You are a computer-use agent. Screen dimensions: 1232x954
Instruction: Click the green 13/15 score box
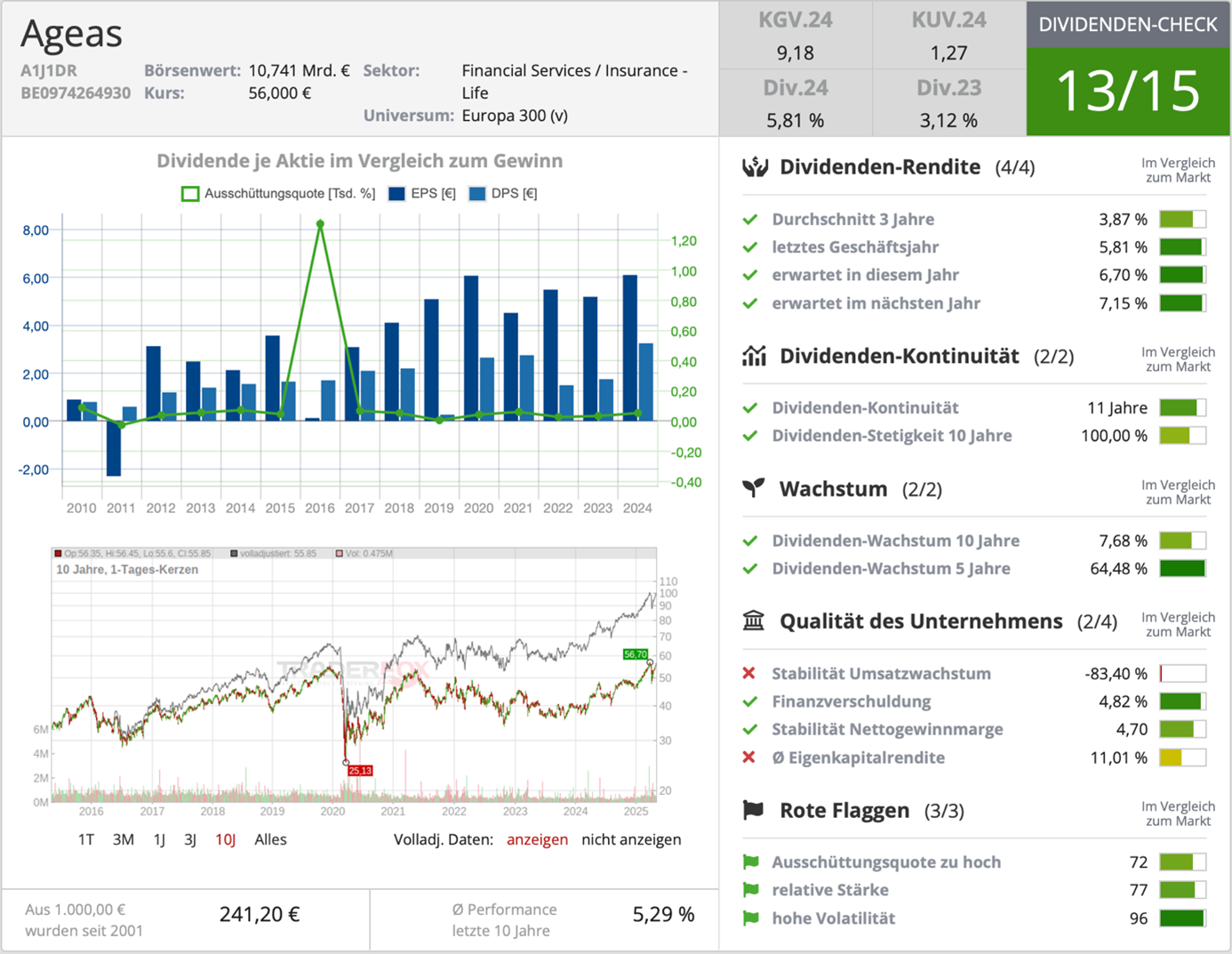[1128, 92]
